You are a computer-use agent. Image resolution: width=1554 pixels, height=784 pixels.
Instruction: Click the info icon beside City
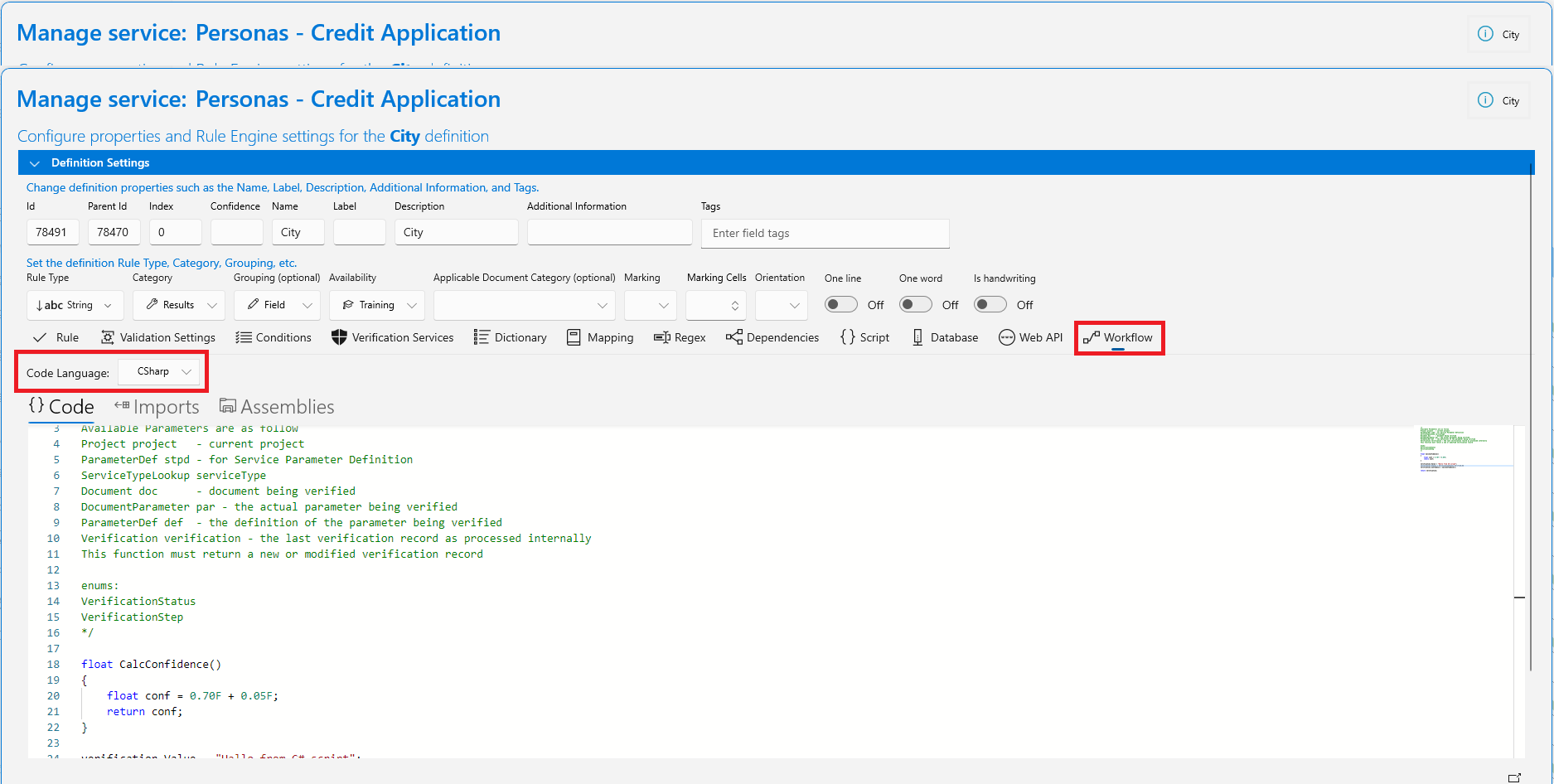point(1485,100)
